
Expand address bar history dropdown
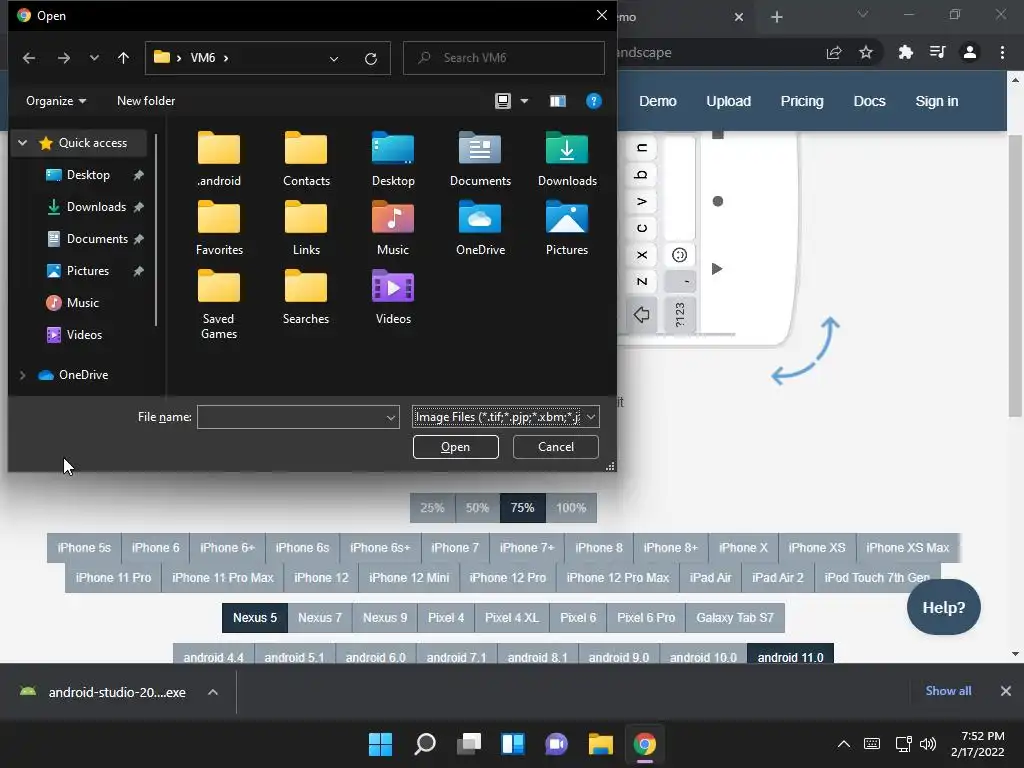(334, 59)
